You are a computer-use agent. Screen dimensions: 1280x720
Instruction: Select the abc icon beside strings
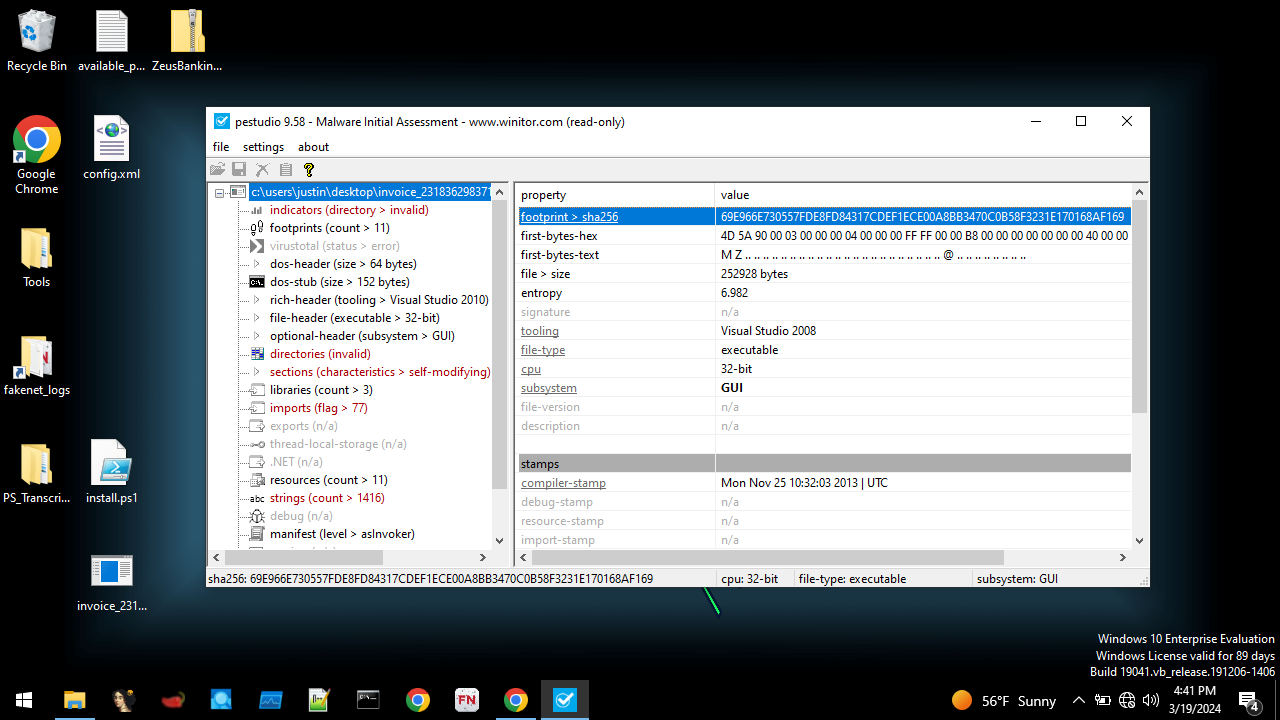pos(256,497)
